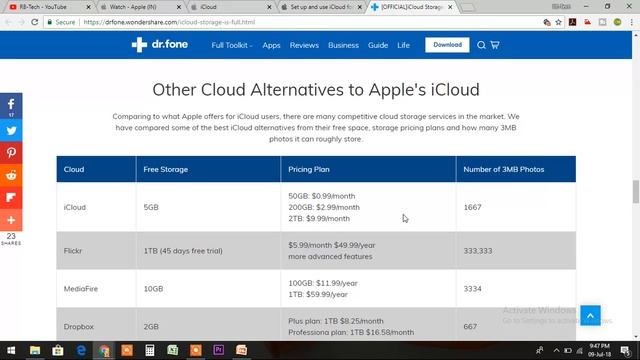Click the 1667 photos value

click(x=472, y=207)
